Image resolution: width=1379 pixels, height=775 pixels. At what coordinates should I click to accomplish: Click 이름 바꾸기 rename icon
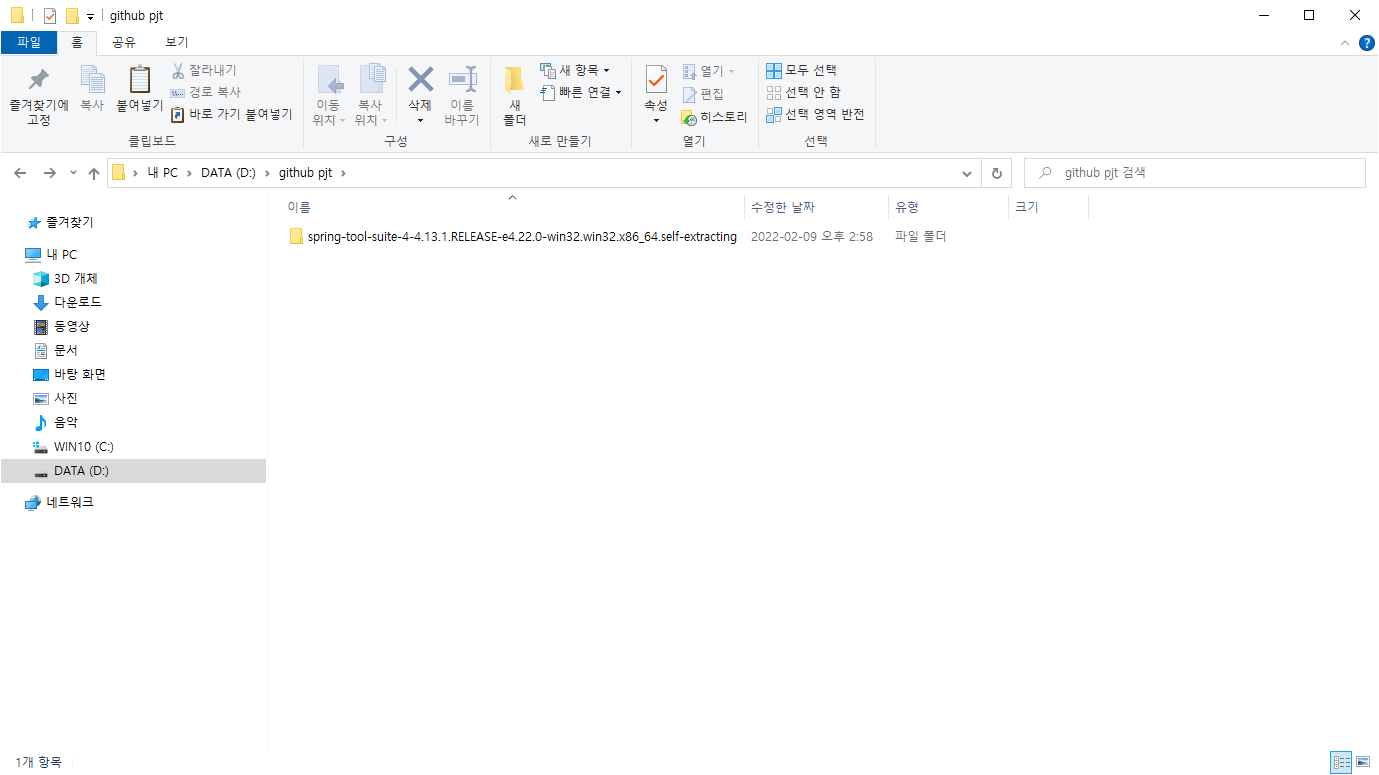click(462, 79)
